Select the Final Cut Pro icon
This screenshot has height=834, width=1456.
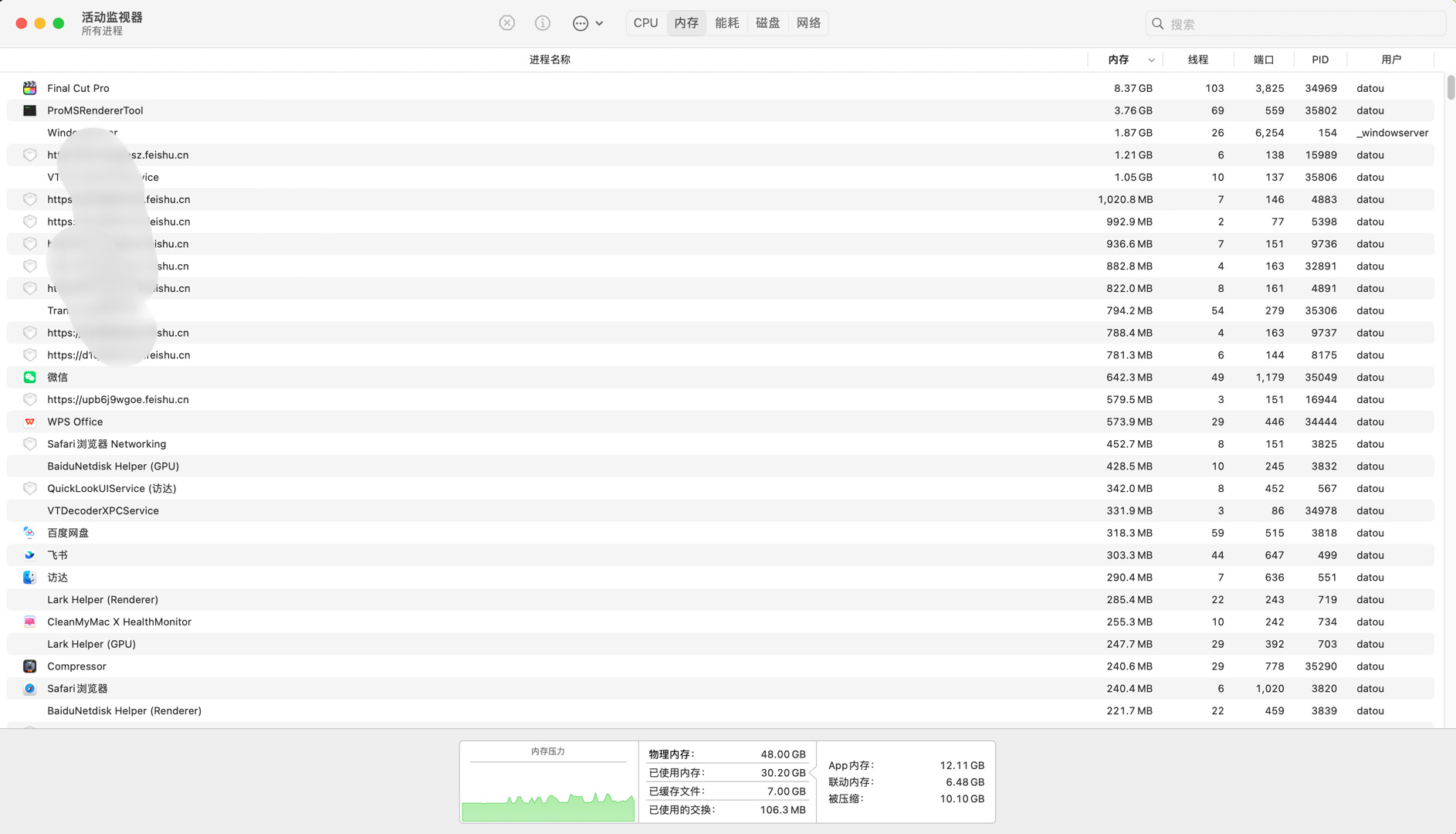coord(29,88)
